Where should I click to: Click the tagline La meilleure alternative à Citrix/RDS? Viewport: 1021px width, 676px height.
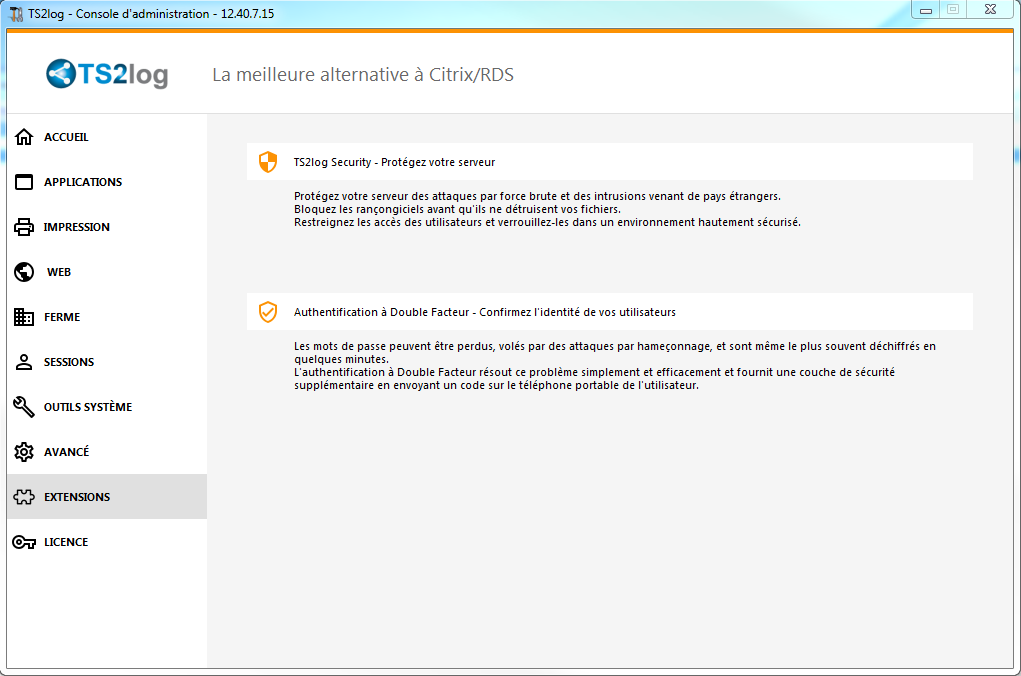[x=363, y=74]
